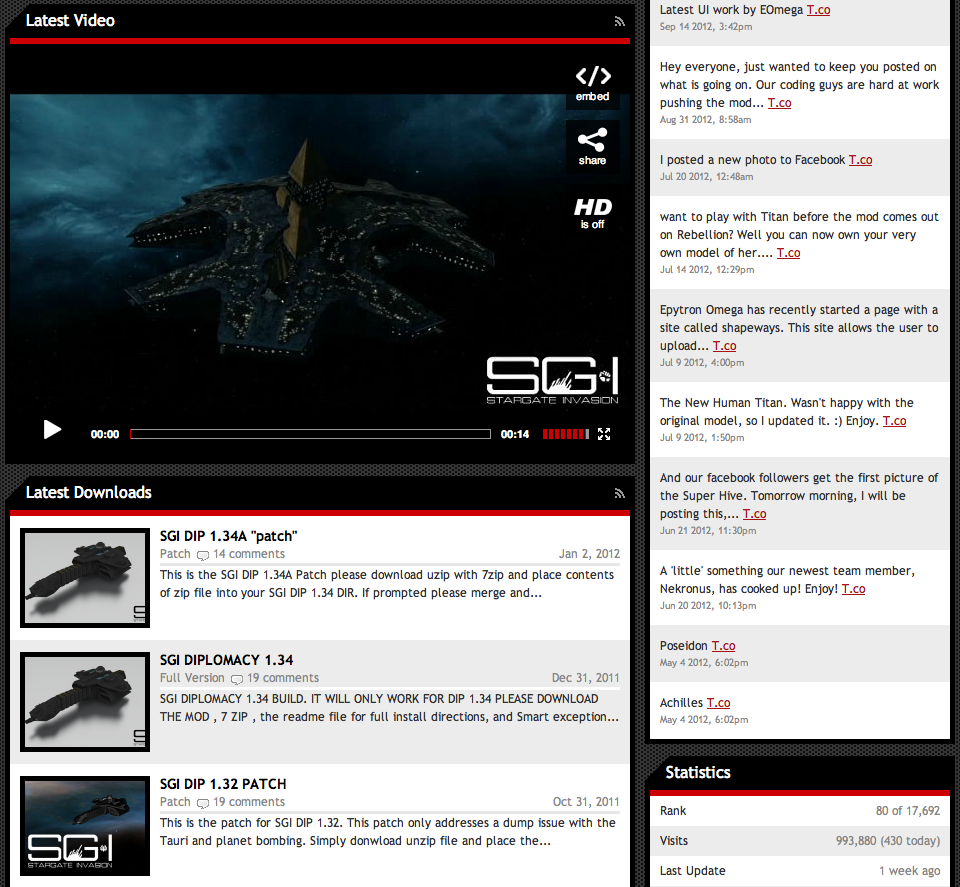Click the video progress seek bar
Screen dimensions: 960x887
(310, 434)
